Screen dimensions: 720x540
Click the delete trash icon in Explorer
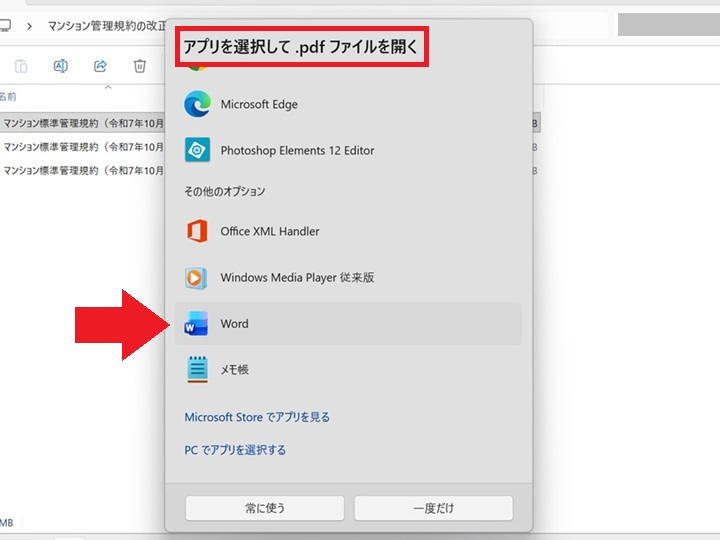(140, 66)
